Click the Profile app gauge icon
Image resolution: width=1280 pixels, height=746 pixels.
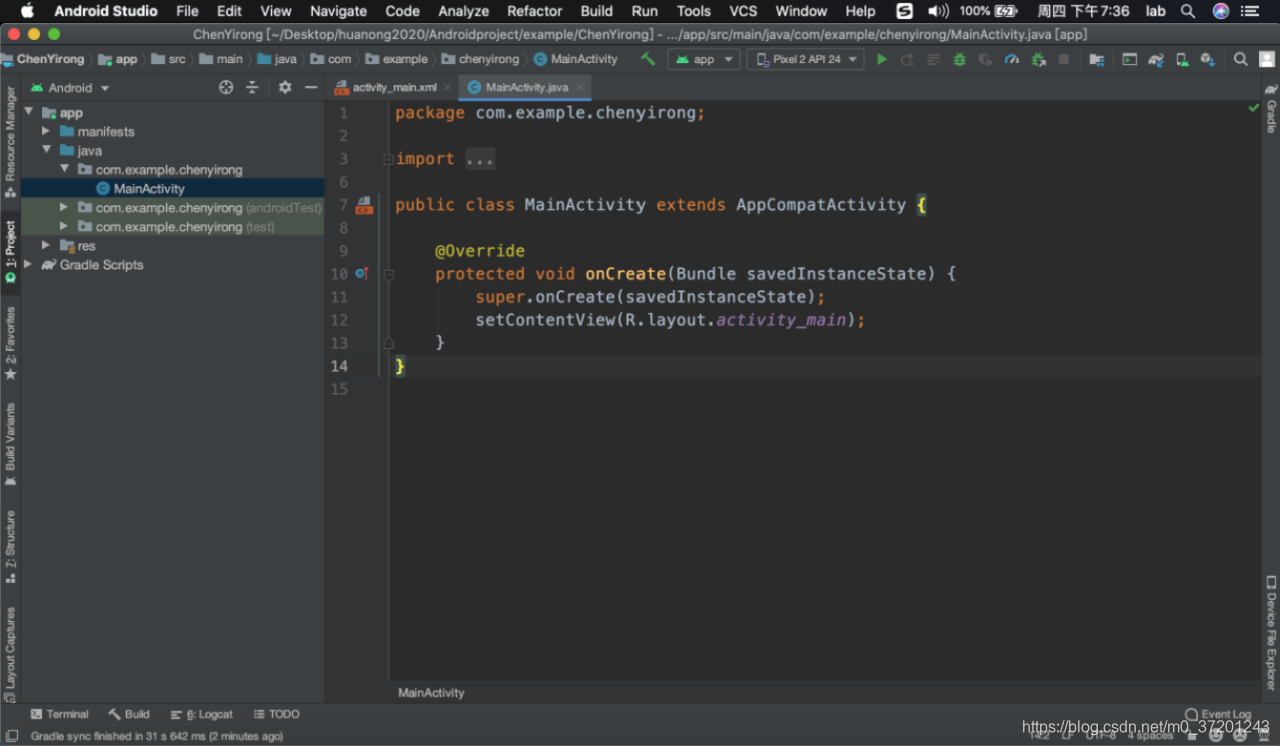(x=1012, y=59)
